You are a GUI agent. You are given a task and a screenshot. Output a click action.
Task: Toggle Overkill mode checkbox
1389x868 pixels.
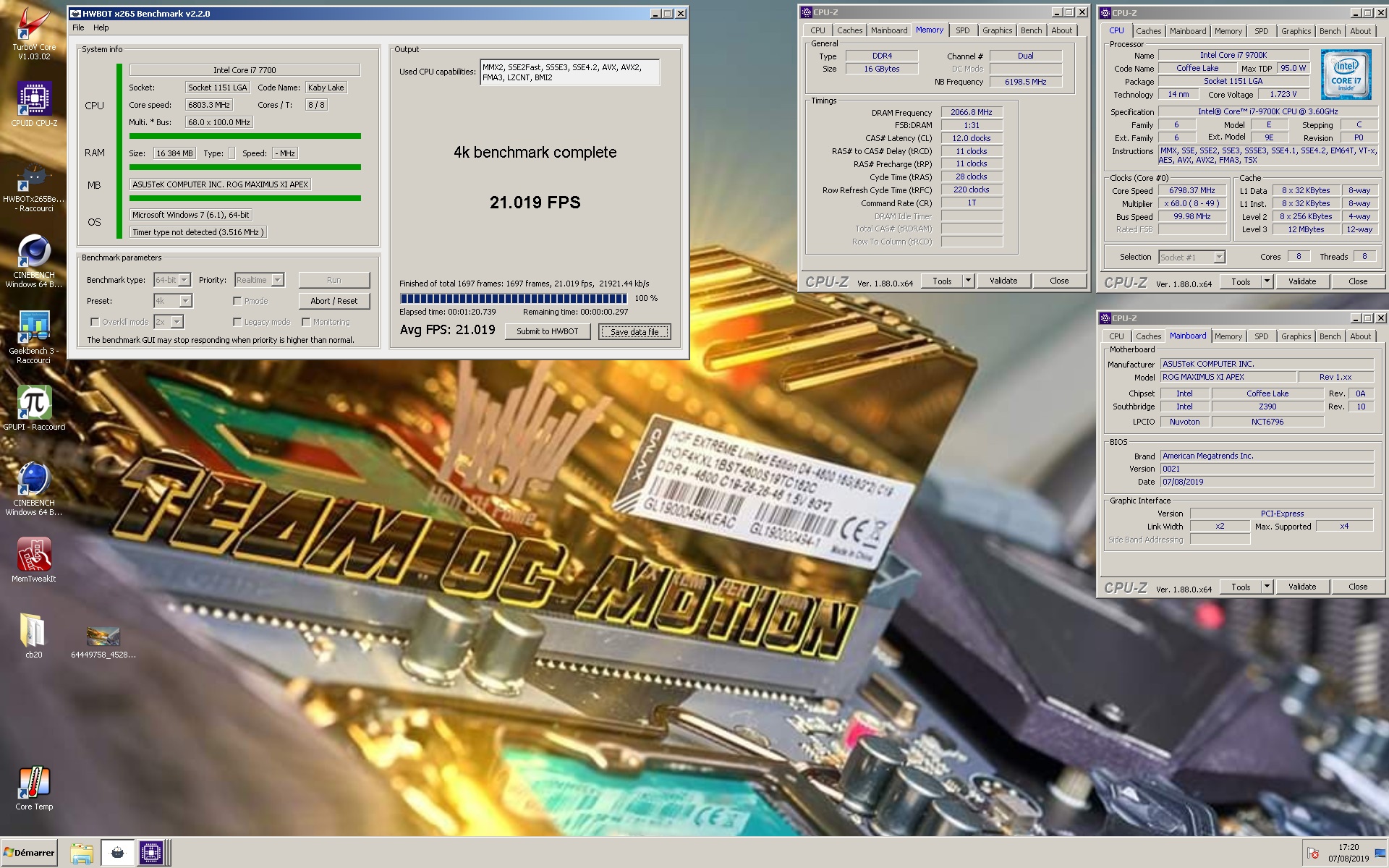click(x=95, y=322)
